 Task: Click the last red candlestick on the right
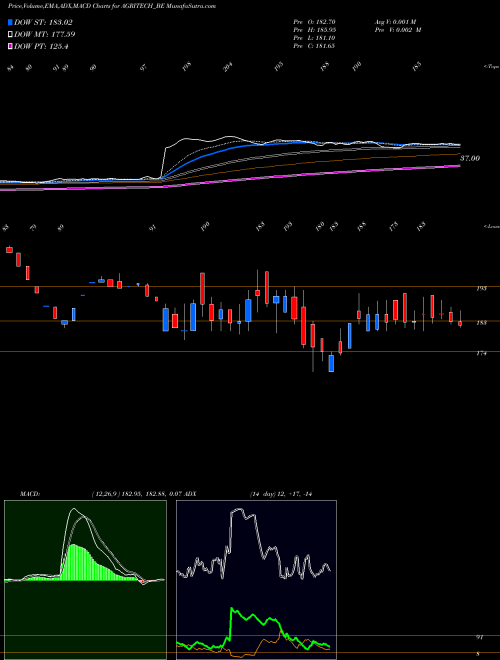pos(460,324)
